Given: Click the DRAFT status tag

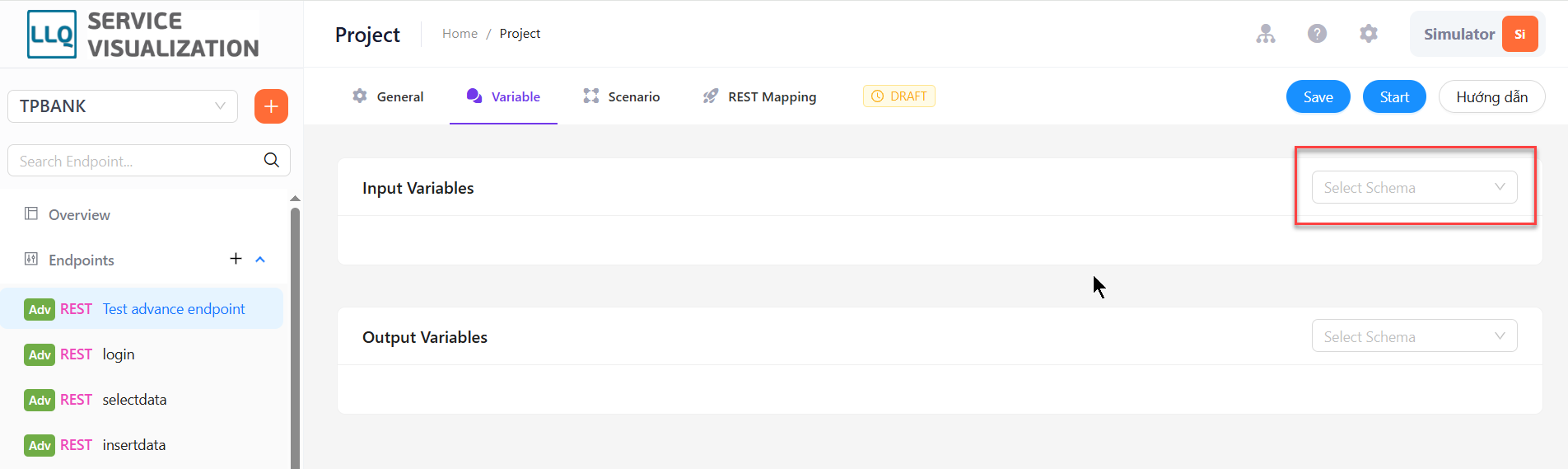Looking at the screenshot, I should pyautogui.click(x=898, y=96).
